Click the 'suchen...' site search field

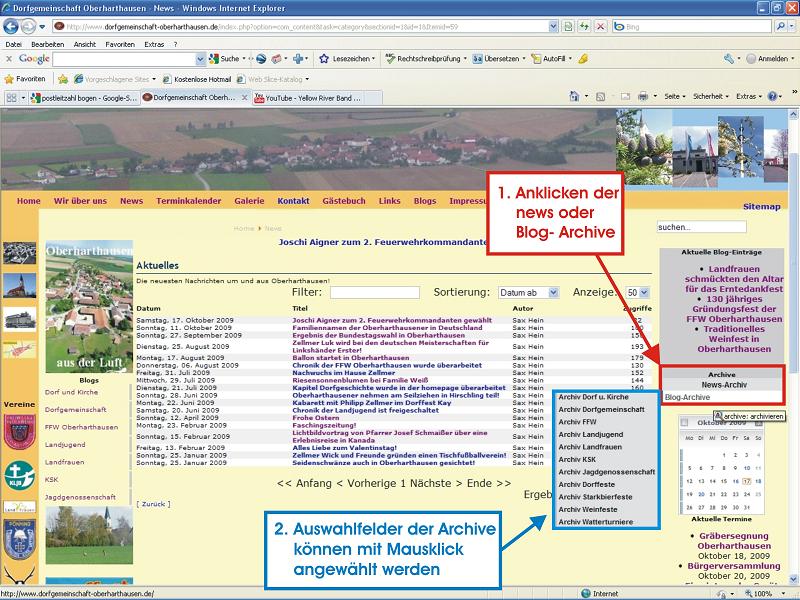click(701, 227)
